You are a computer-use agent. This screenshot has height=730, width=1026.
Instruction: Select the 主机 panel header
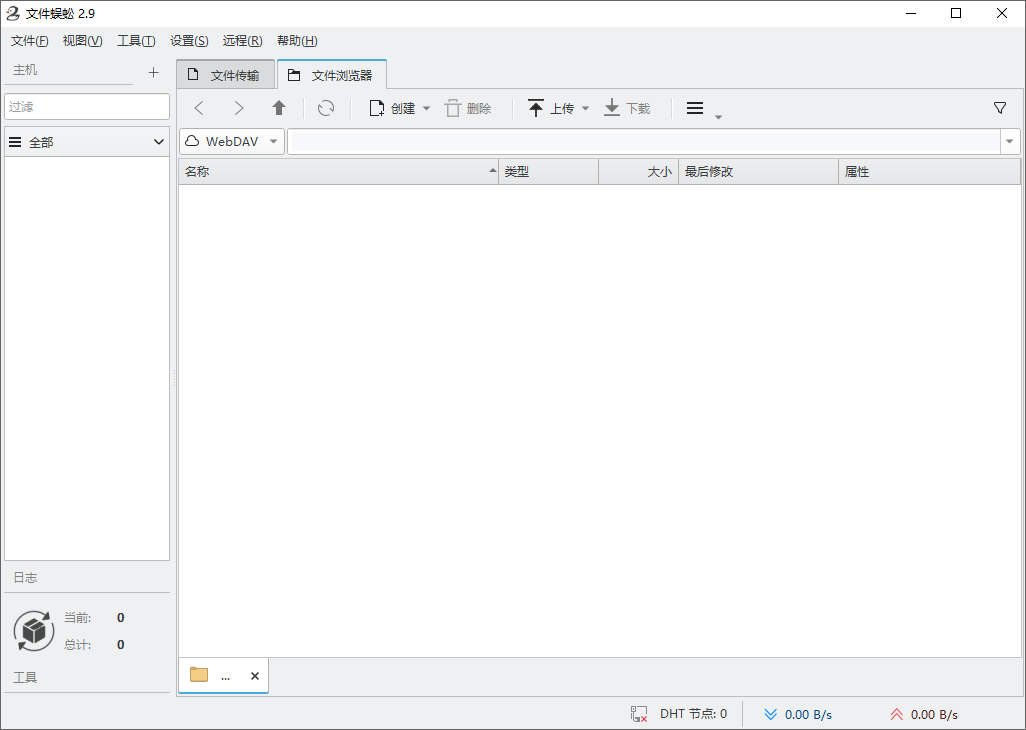click(x=26, y=70)
